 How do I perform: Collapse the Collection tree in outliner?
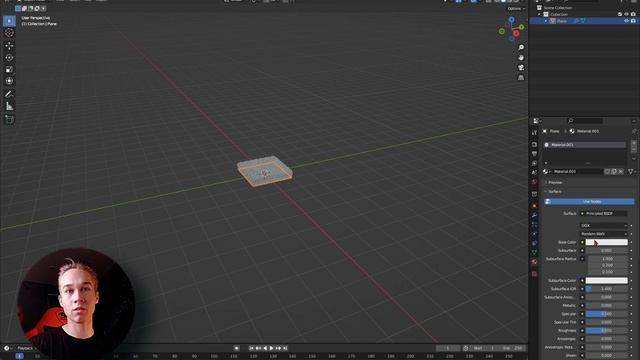click(x=540, y=14)
